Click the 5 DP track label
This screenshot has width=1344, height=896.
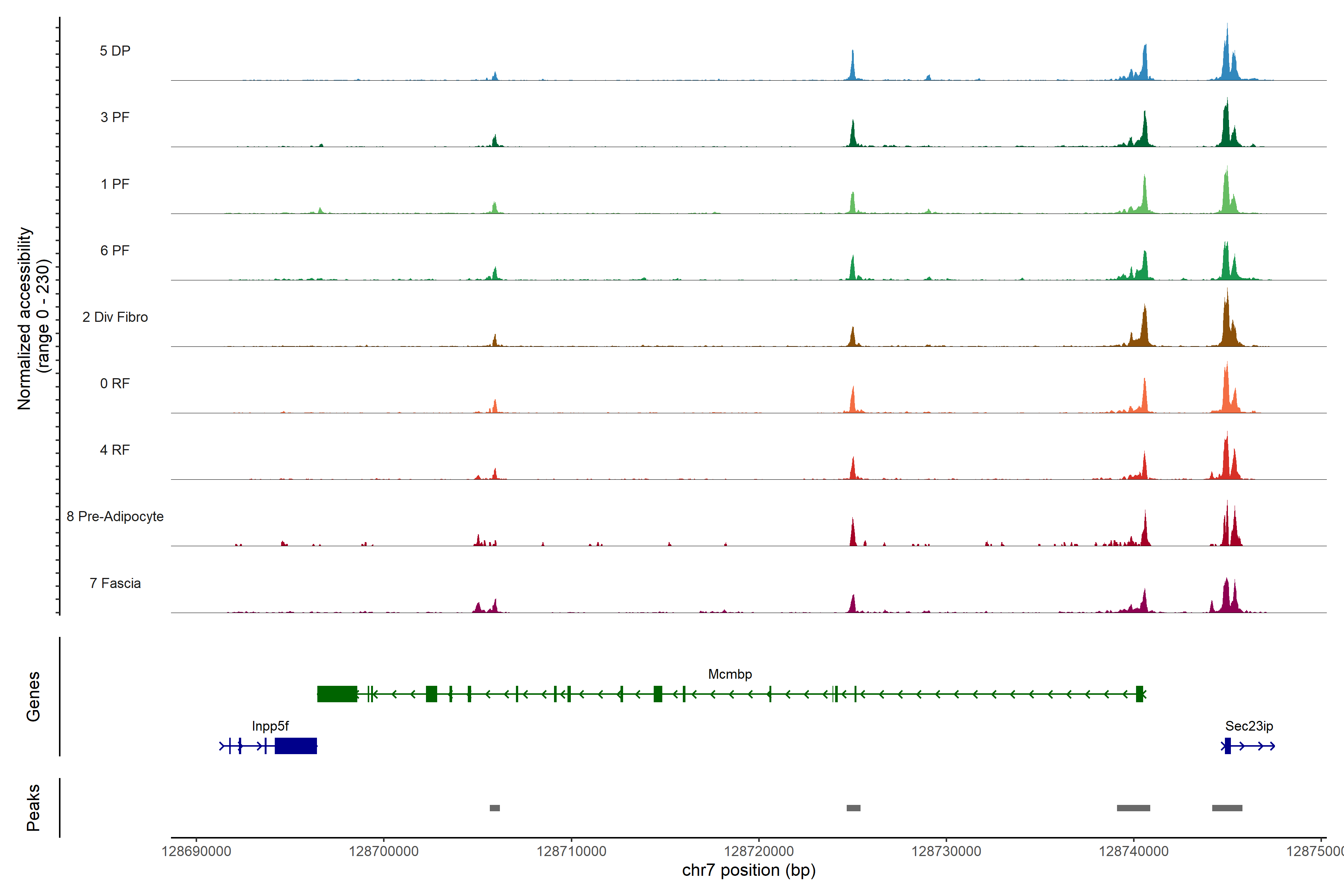pyautogui.click(x=115, y=51)
